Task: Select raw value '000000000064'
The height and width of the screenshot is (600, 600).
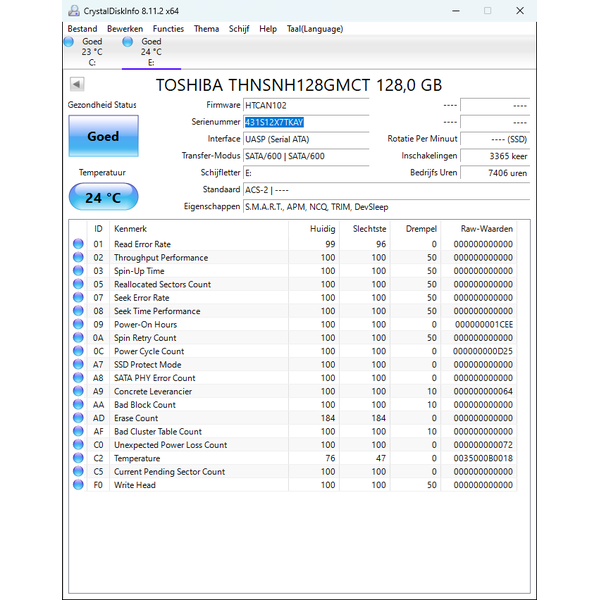Action: pos(483,391)
